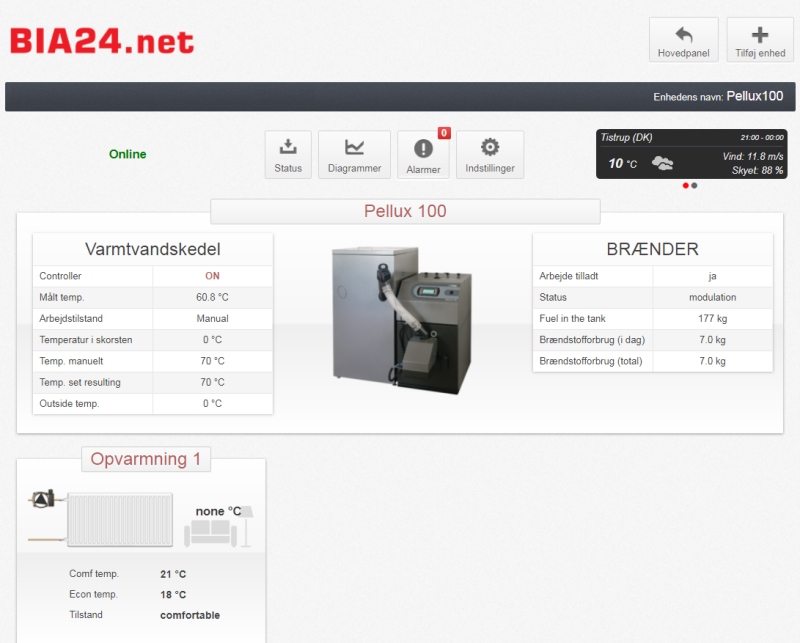The image size is (800, 643).
Task: Click the BIA24.net logo
Action: (102, 41)
